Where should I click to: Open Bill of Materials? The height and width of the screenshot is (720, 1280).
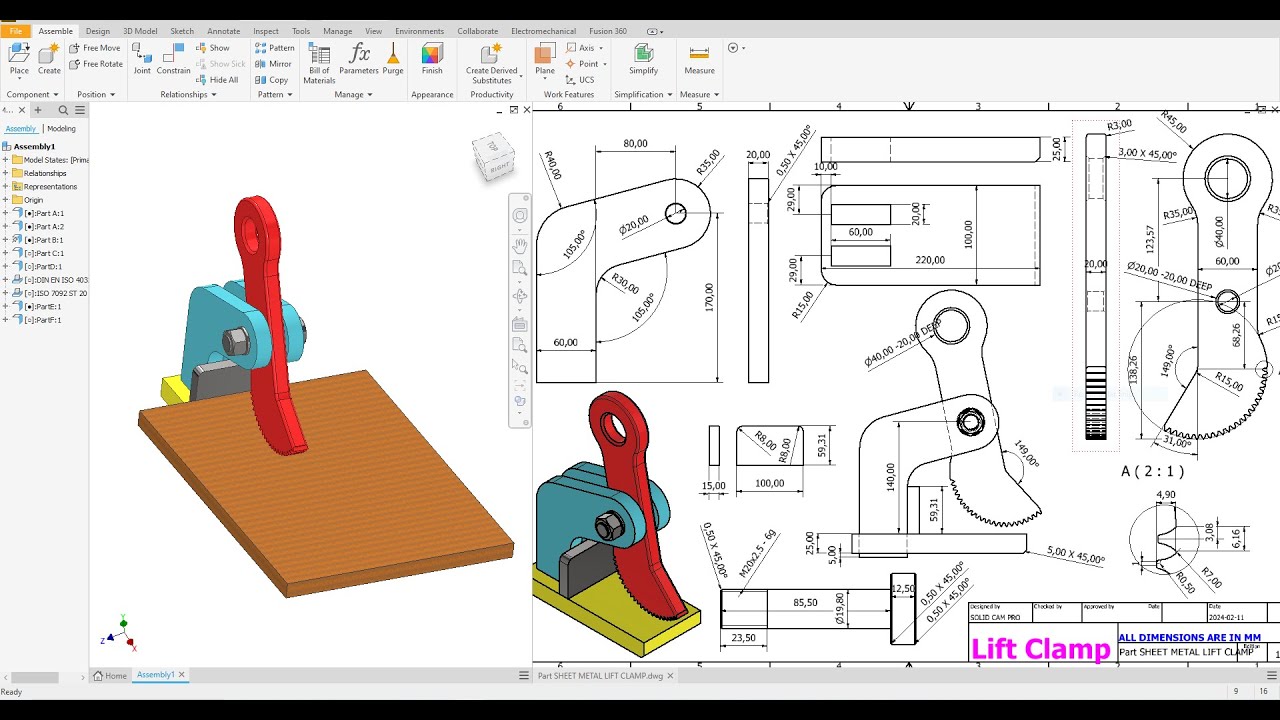click(319, 63)
